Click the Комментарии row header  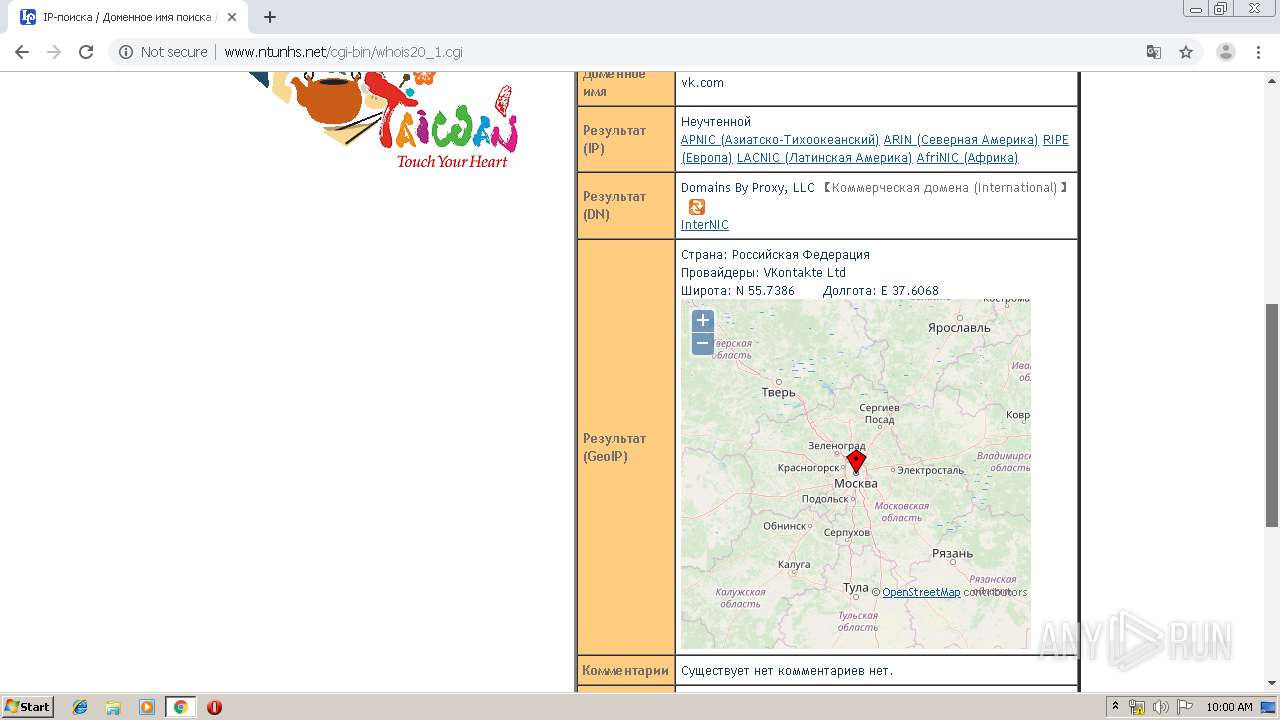point(626,670)
